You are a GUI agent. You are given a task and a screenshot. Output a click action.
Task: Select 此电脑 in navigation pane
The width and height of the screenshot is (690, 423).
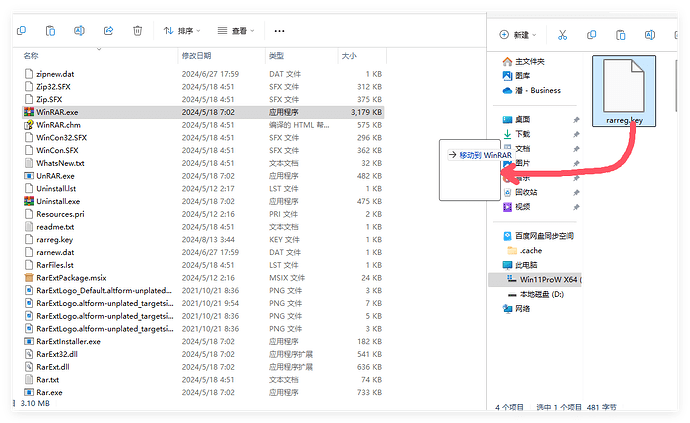pyautogui.click(x=520, y=265)
